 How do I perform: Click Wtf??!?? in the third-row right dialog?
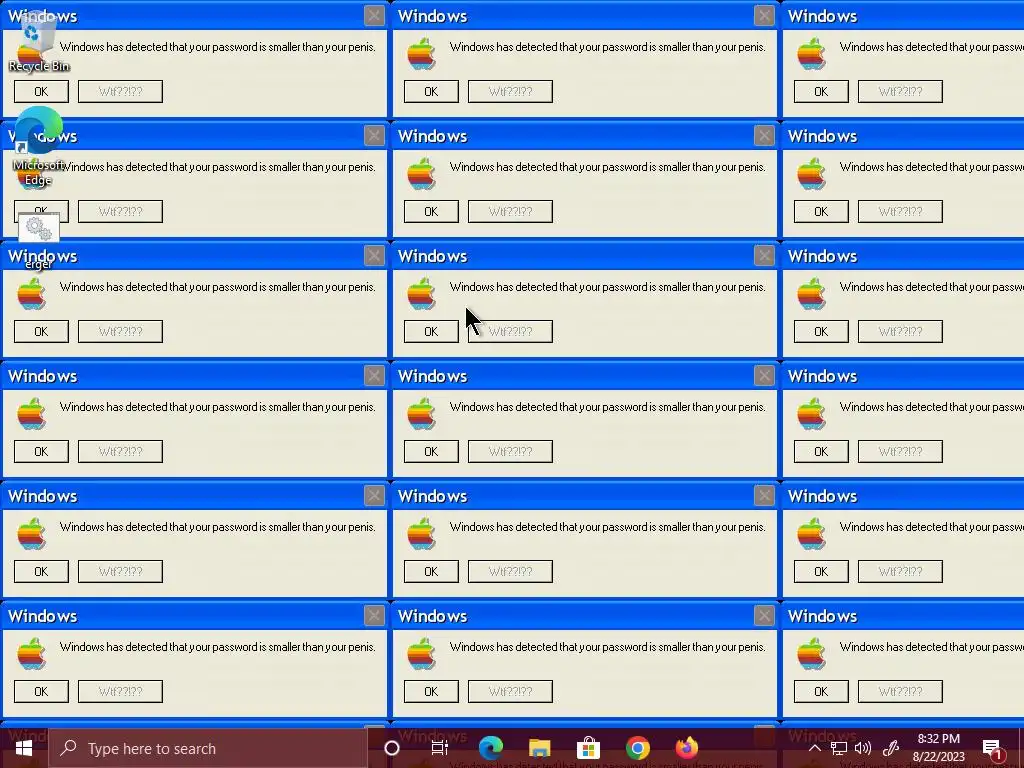(x=900, y=332)
